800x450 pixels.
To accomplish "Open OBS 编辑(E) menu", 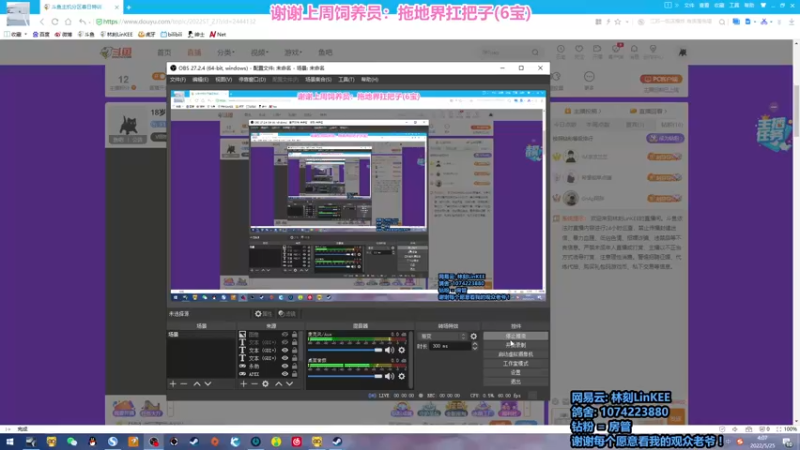I will pyautogui.click(x=200, y=80).
